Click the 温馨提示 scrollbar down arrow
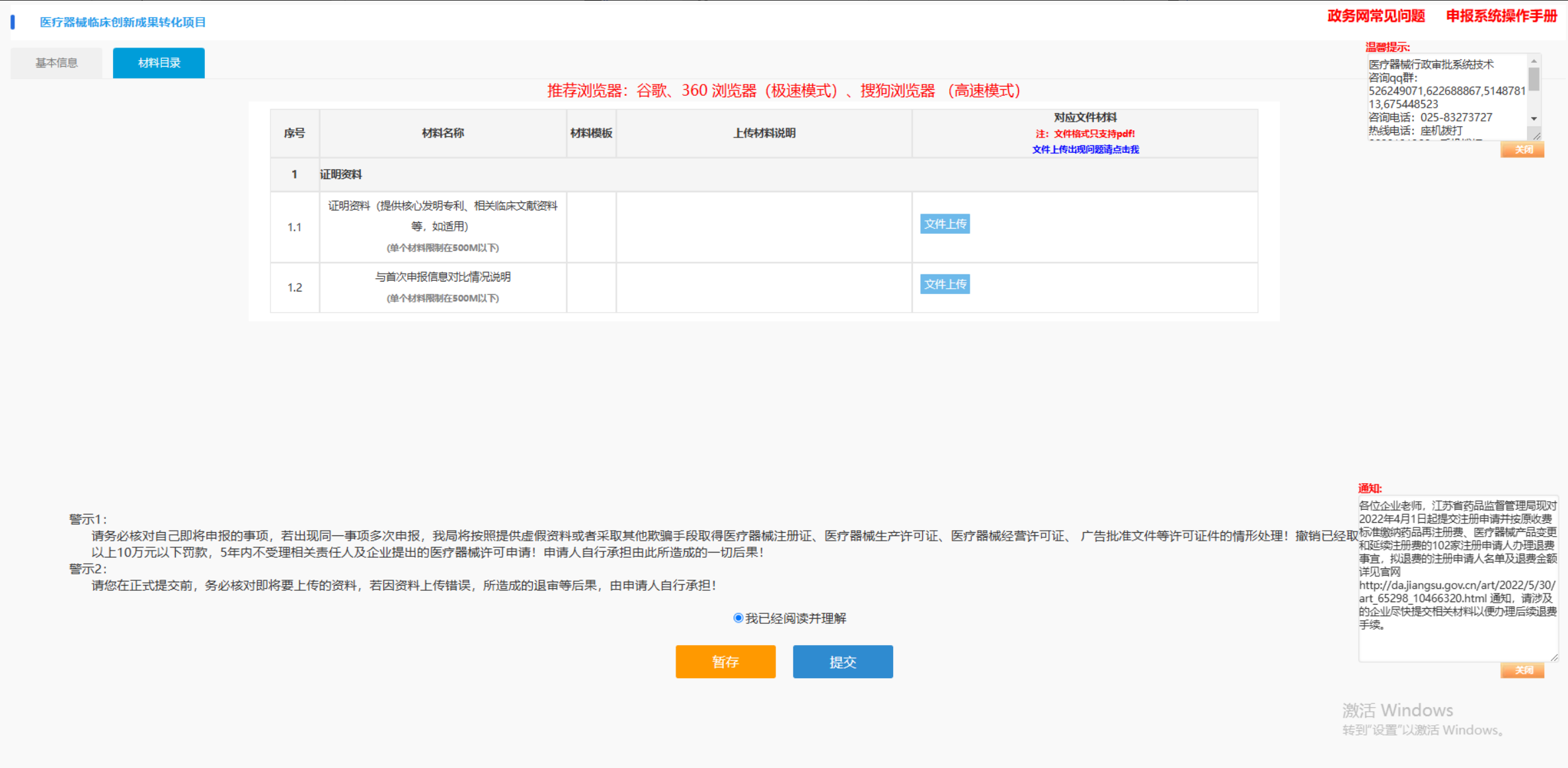The width and height of the screenshot is (1568, 768). pyautogui.click(x=1534, y=119)
